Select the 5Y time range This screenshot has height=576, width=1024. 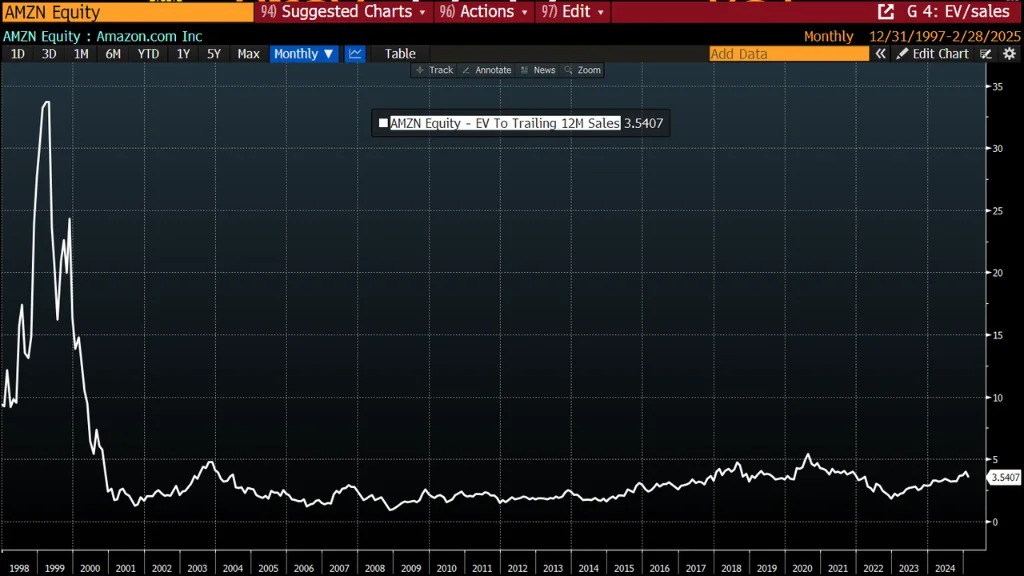pos(214,54)
